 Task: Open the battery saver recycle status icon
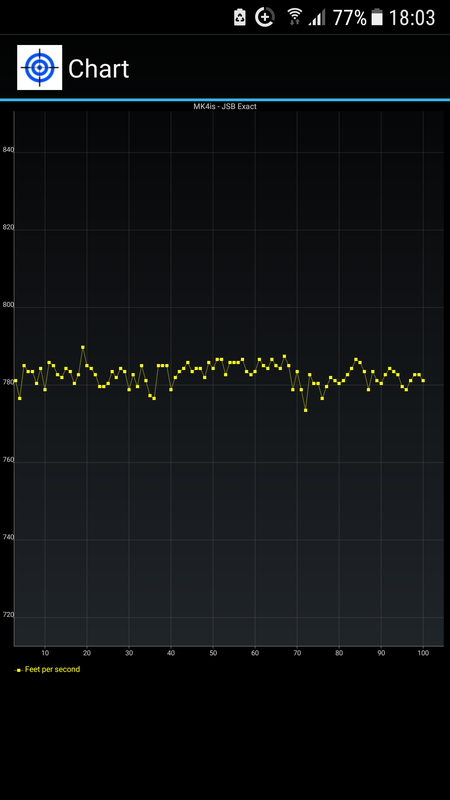(240, 17)
